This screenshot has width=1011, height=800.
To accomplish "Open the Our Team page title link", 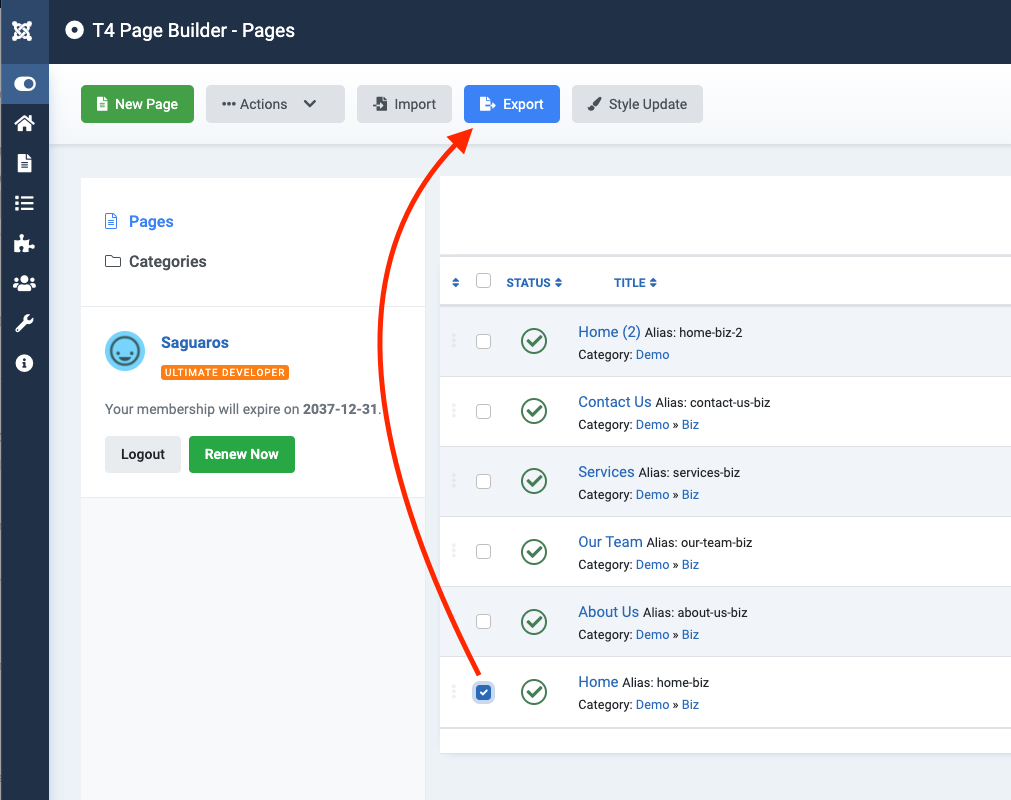I will click(610, 541).
